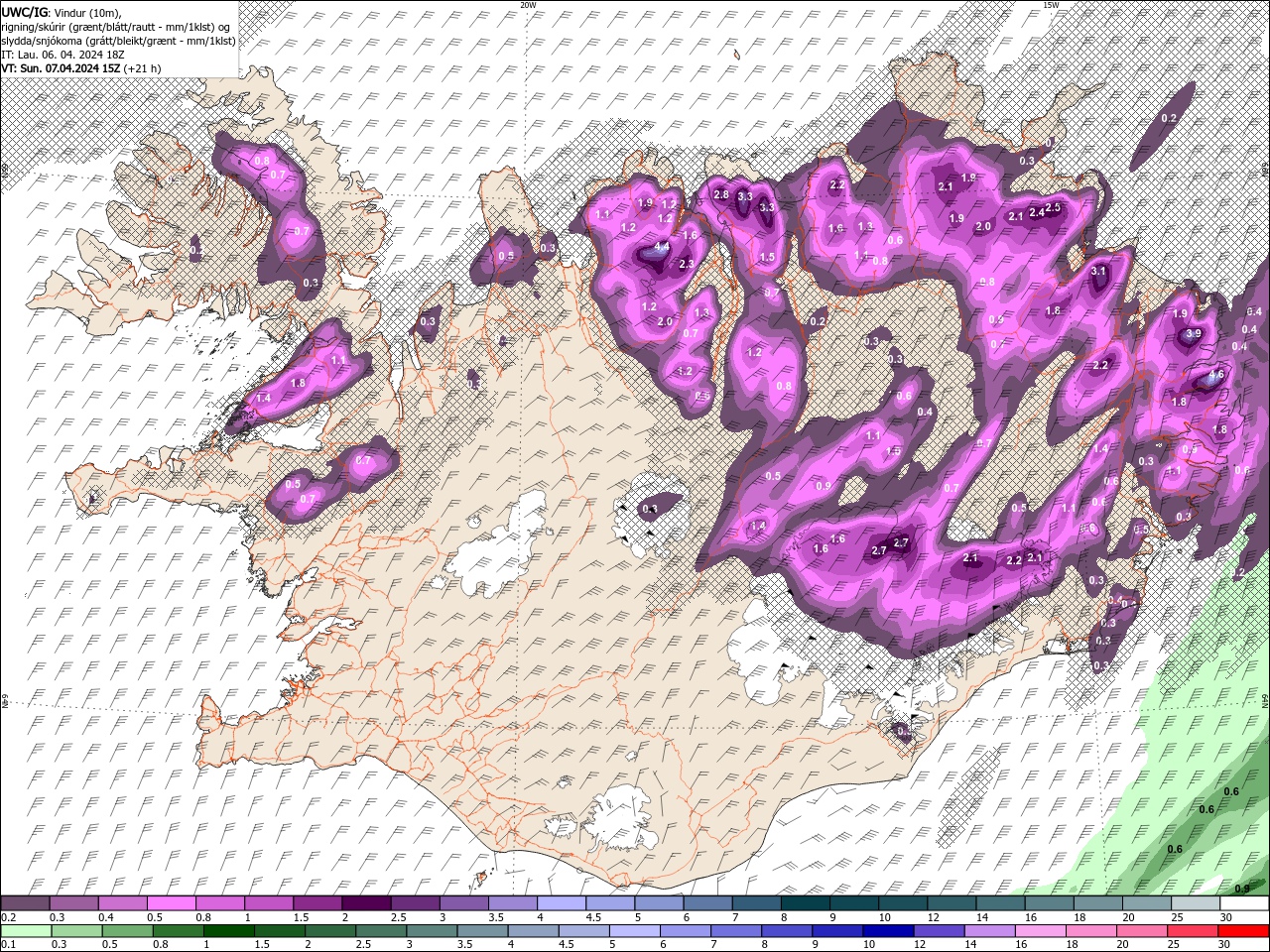Select the light lavender 4 swatch in upper legend row

click(x=562, y=903)
